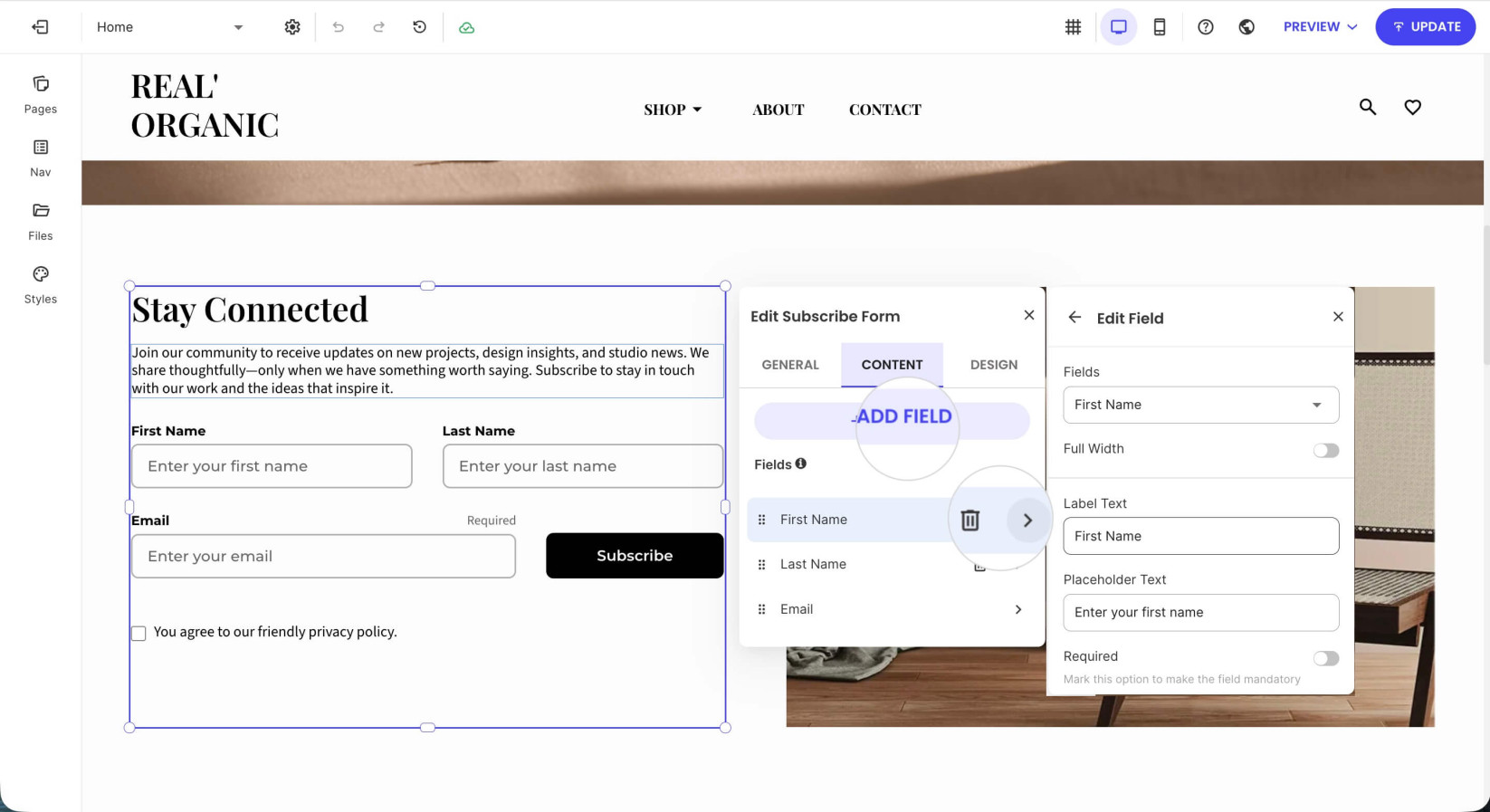Go back from Edit Field panel
Screen dimensions: 1490x812
(1075, 317)
